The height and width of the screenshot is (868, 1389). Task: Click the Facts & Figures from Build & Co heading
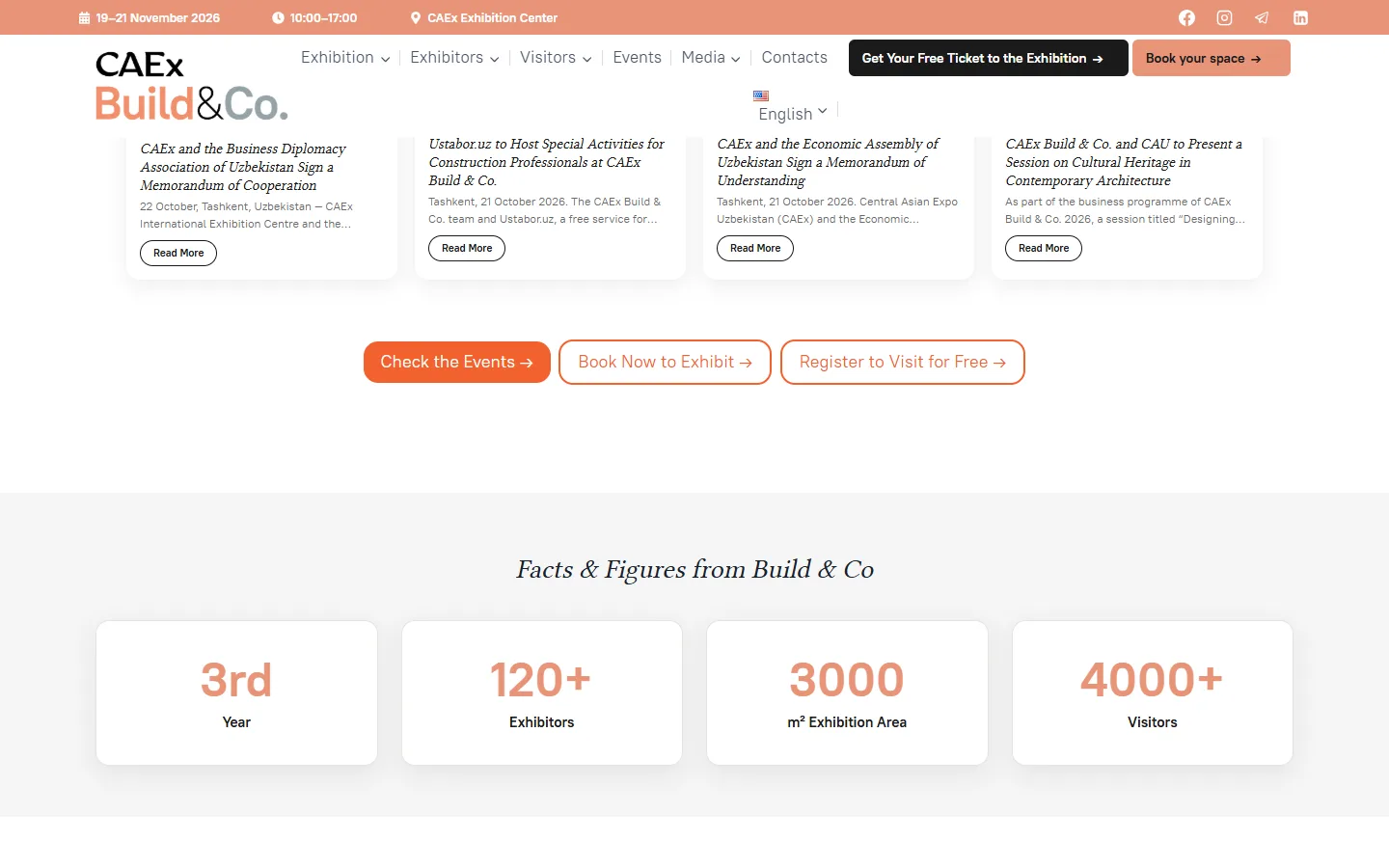694,569
